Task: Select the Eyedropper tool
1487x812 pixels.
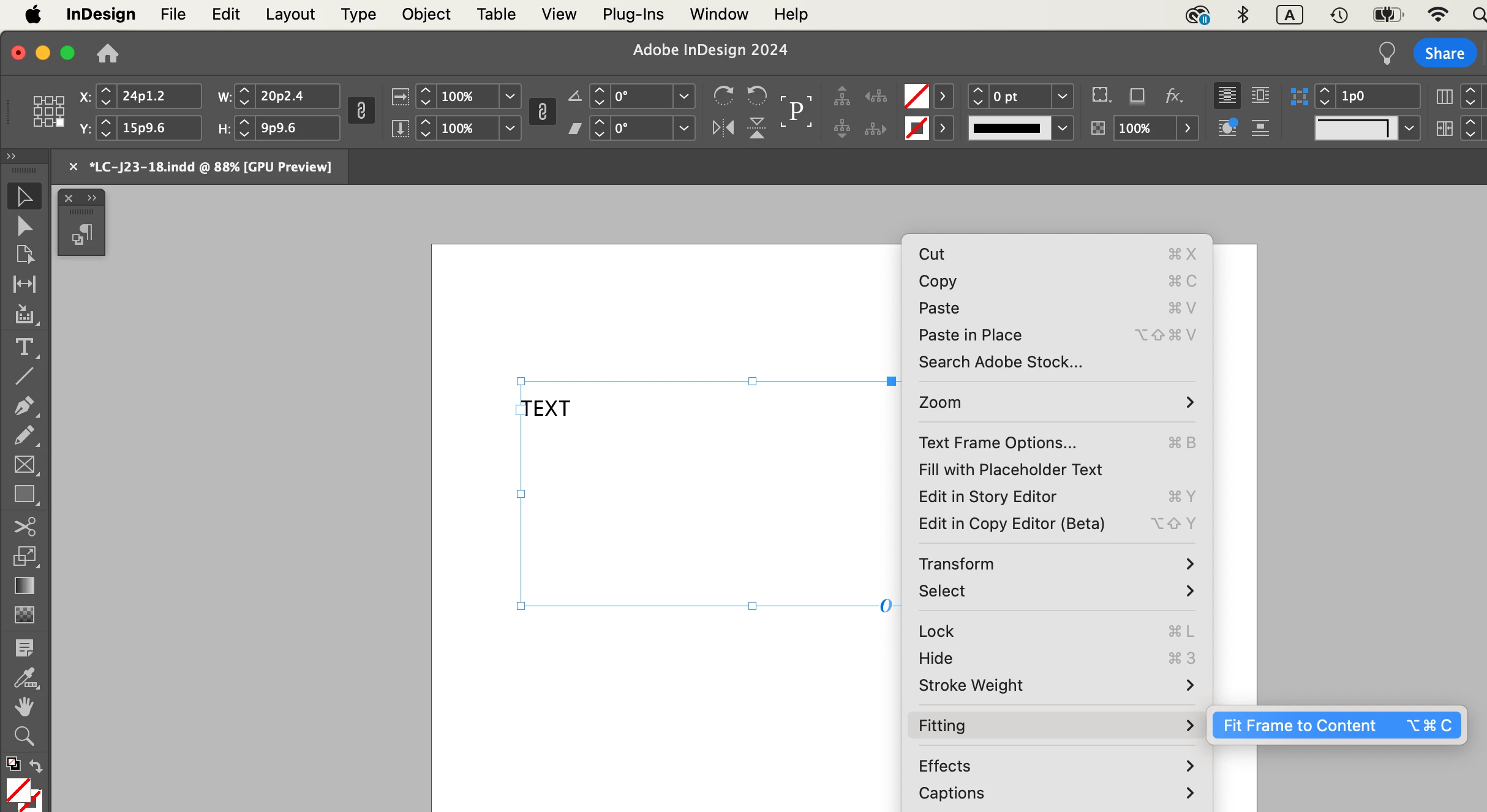Action: pos(24,677)
